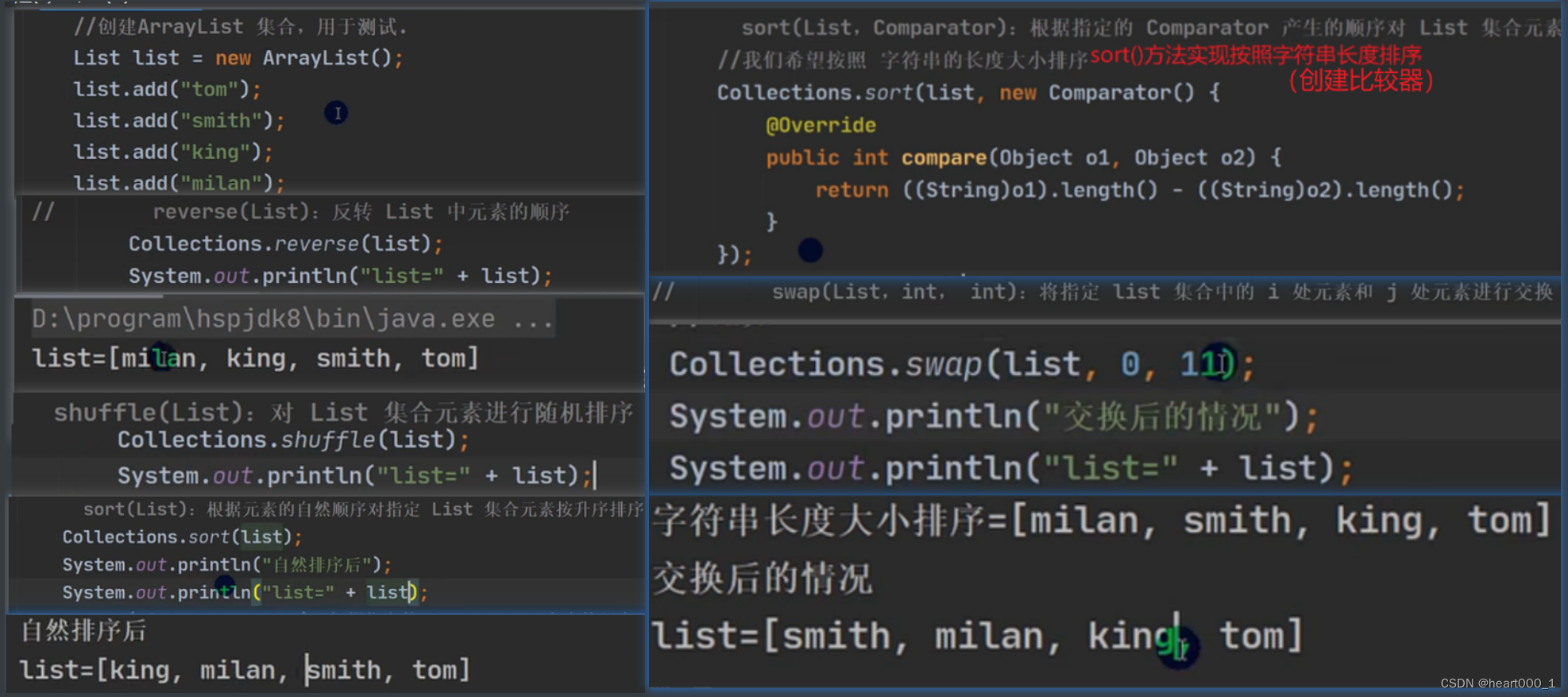Screen dimensions: 1568x697
Task: Click the Collections.shuffle(list); statement
Action: (293, 439)
